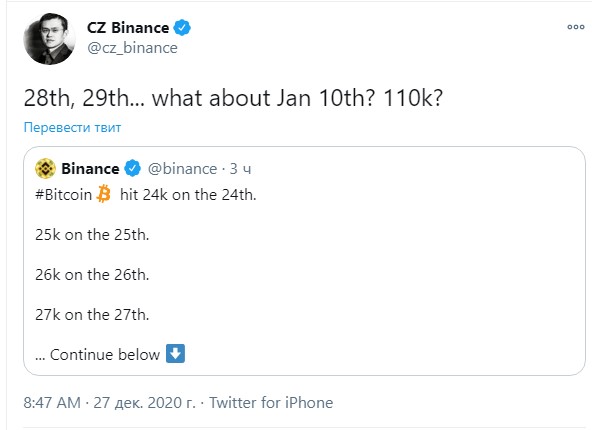
Task: Open the three-dot tweet options menu
Action: (x=576, y=27)
